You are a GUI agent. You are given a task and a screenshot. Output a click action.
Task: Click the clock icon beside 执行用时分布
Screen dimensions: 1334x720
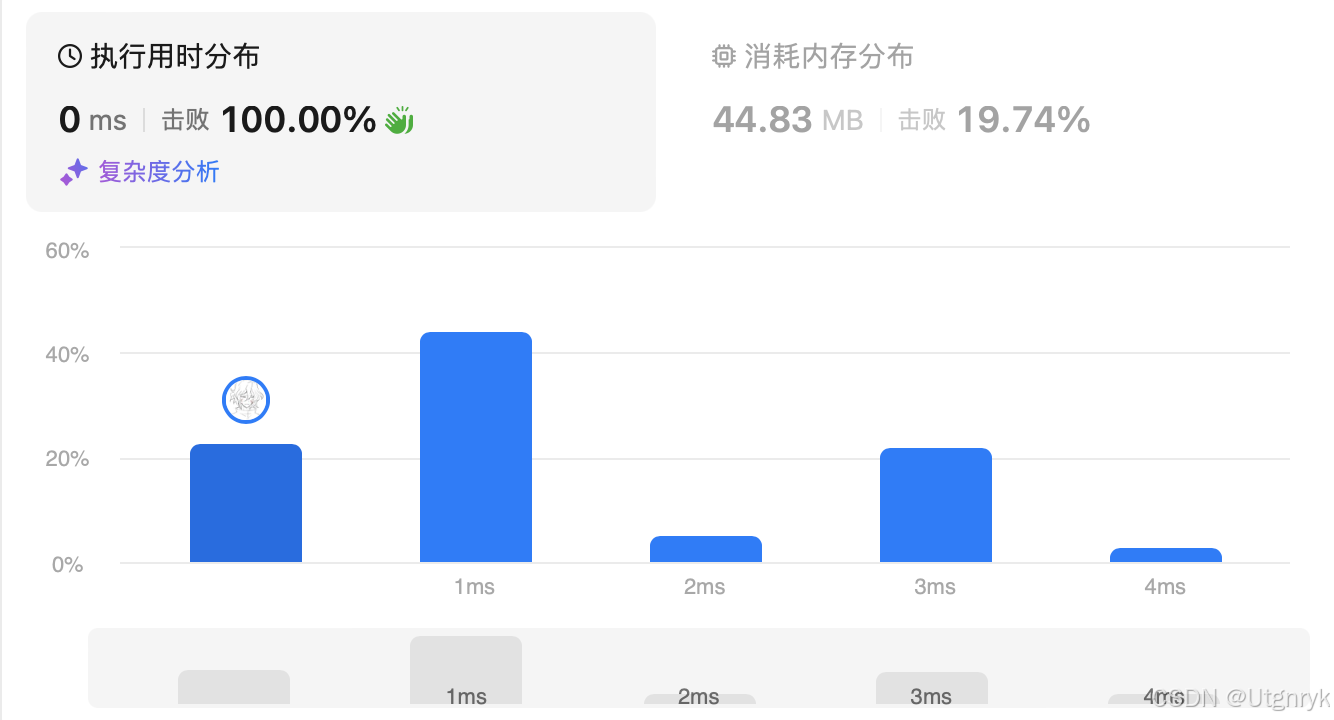[x=70, y=57]
